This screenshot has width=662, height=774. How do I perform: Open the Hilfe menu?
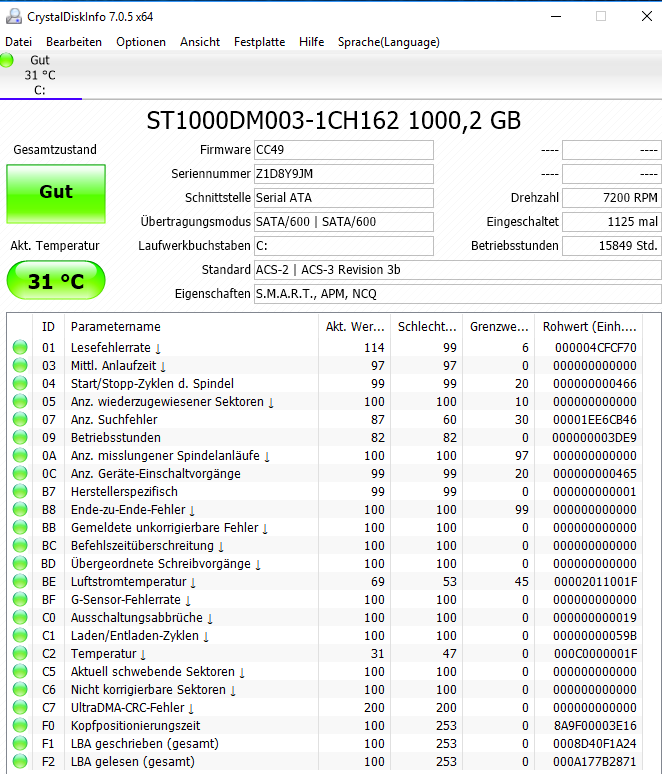(312, 42)
